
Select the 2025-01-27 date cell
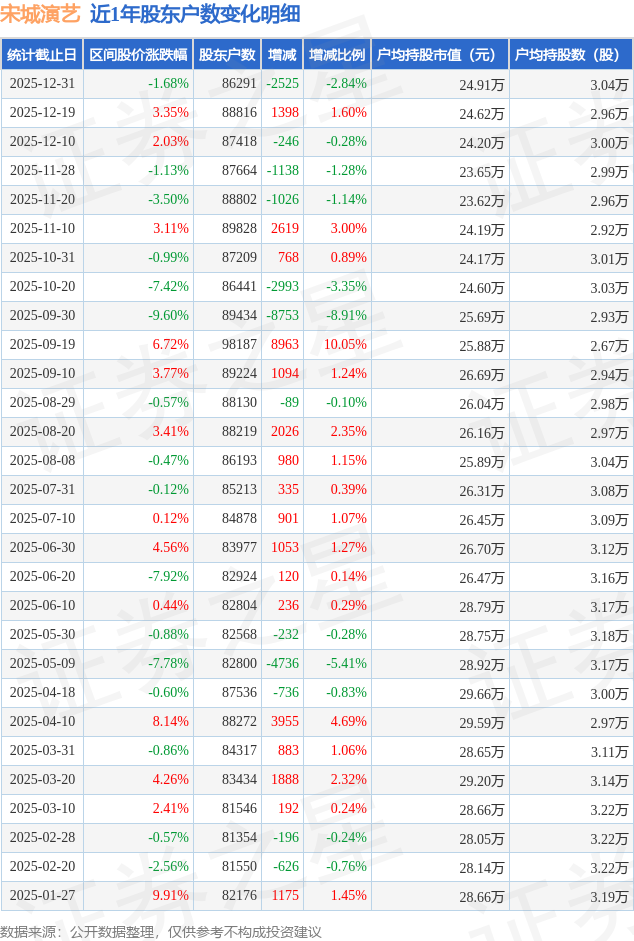[43, 896]
